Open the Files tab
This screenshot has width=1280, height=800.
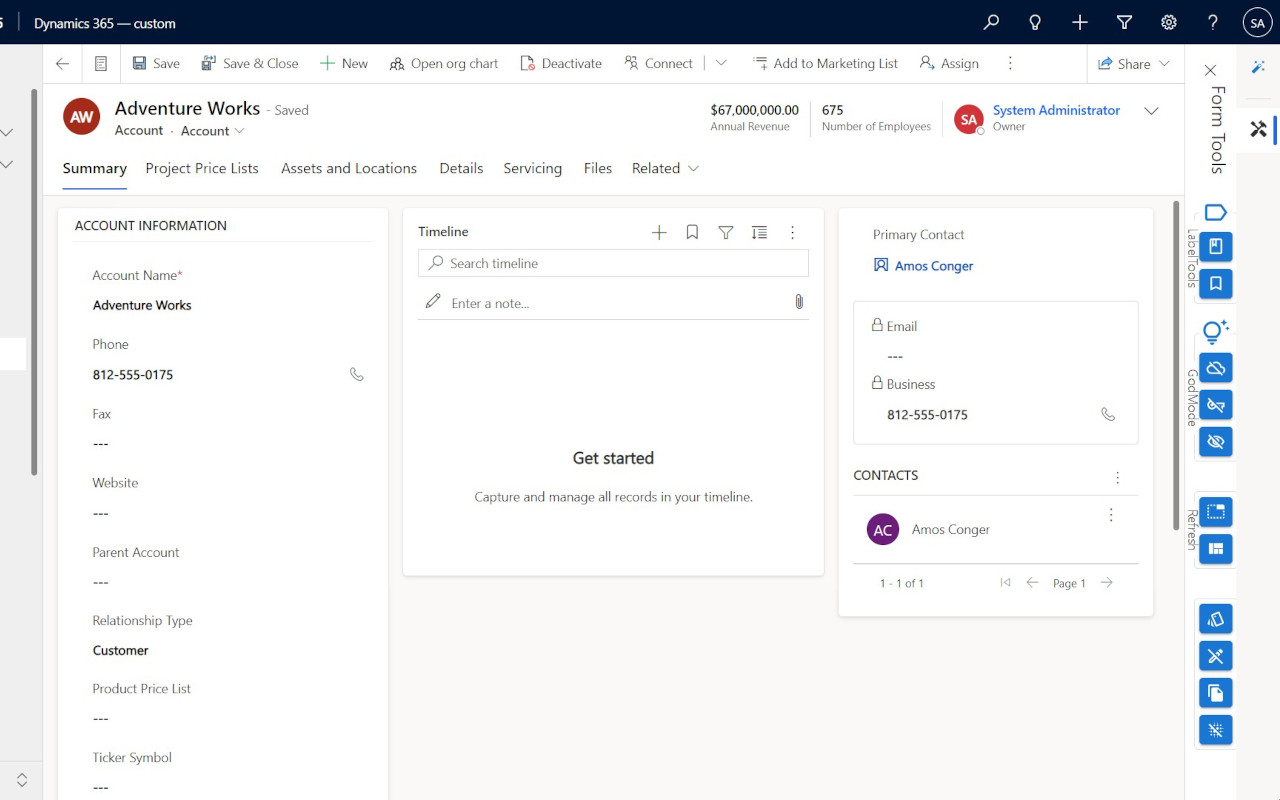point(598,168)
